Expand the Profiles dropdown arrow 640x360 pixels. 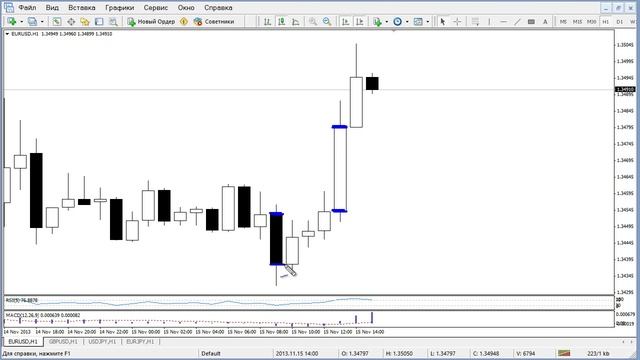[42, 22]
